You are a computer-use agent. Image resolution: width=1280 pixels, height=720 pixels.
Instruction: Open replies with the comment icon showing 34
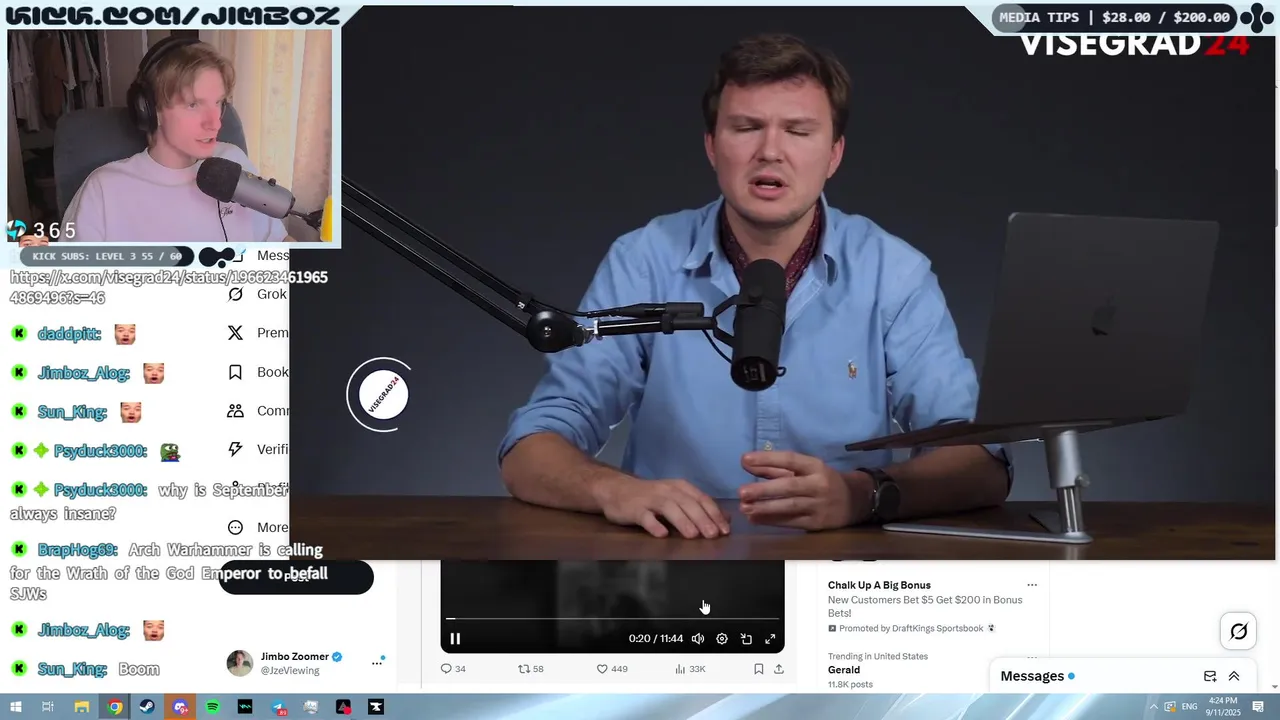453,669
